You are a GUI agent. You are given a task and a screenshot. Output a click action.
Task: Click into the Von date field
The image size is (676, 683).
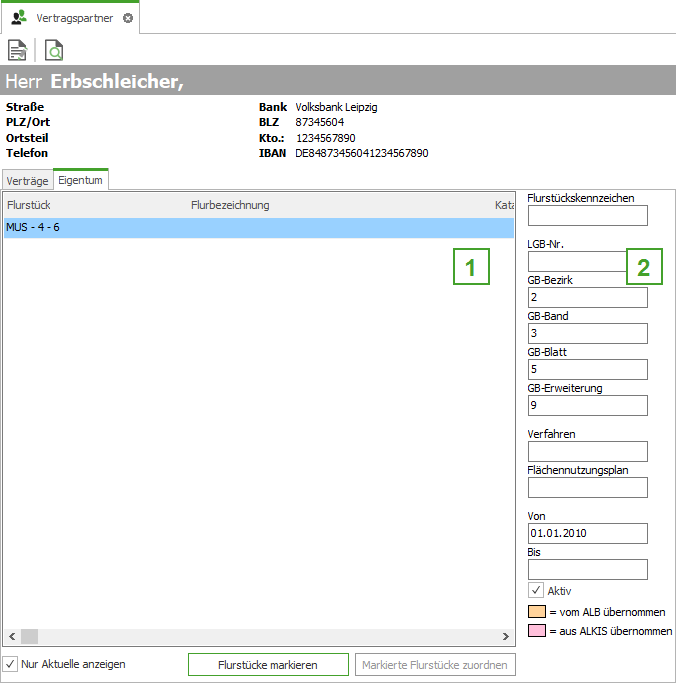point(587,533)
